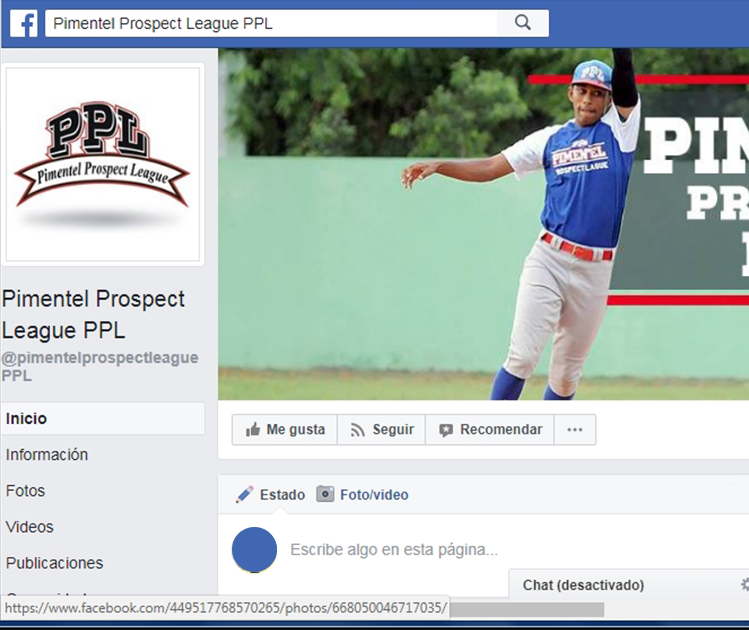
Task: Open Publicaciones in the sidebar
Action: point(54,563)
